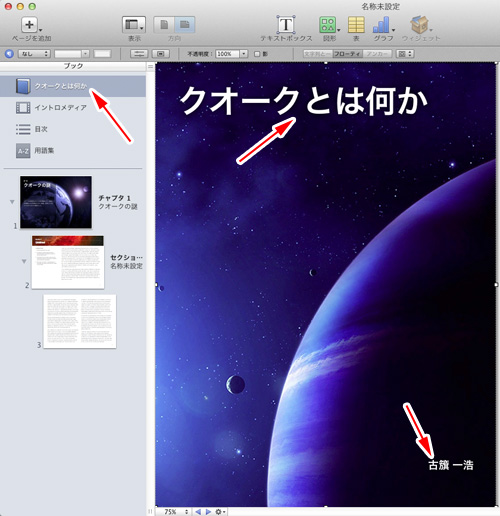500x516 pixels.
Task: Click the cover title text クオークとは何か
Action: click(x=303, y=100)
